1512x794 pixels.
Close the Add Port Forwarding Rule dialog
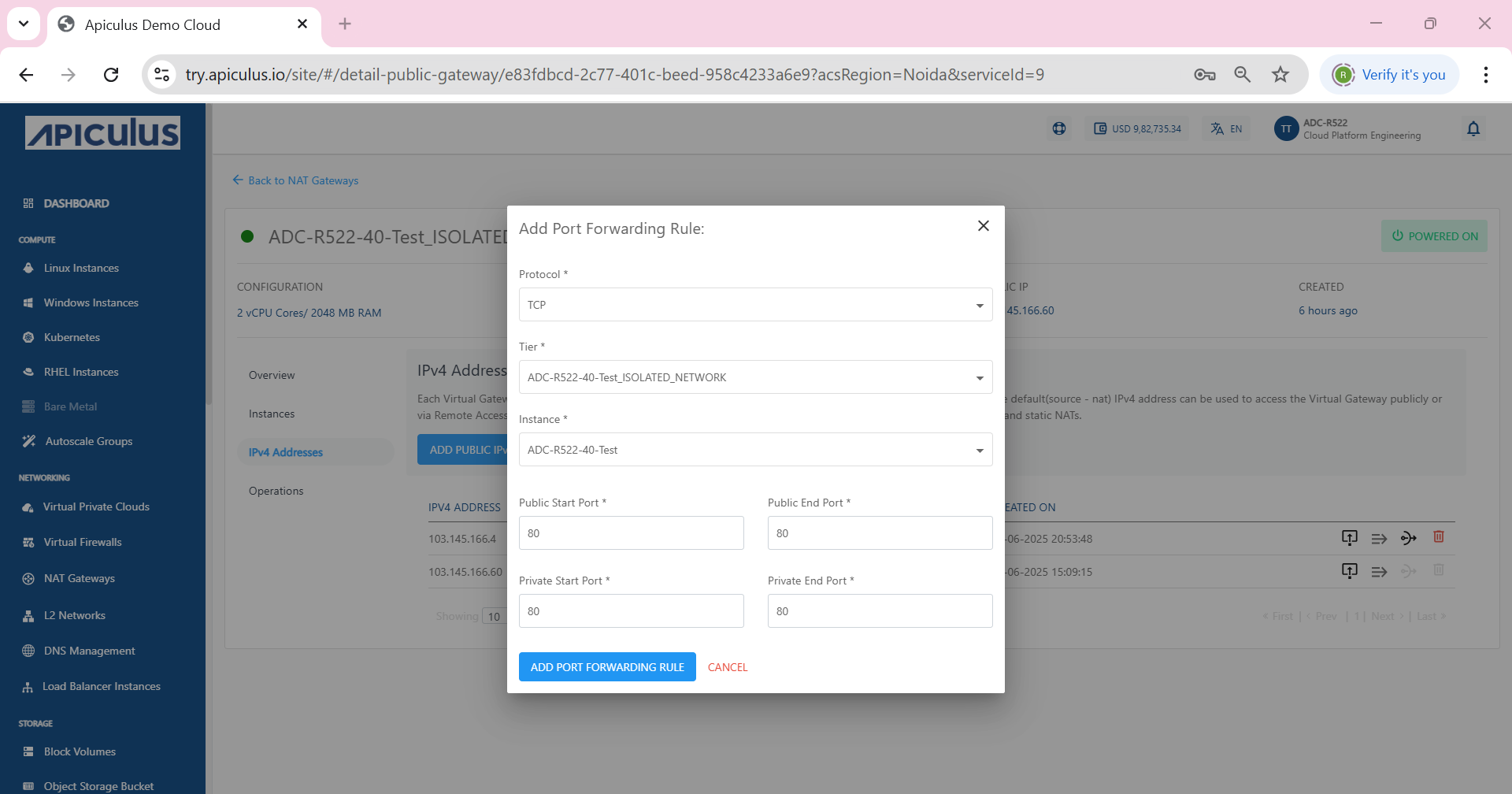click(982, 226)
